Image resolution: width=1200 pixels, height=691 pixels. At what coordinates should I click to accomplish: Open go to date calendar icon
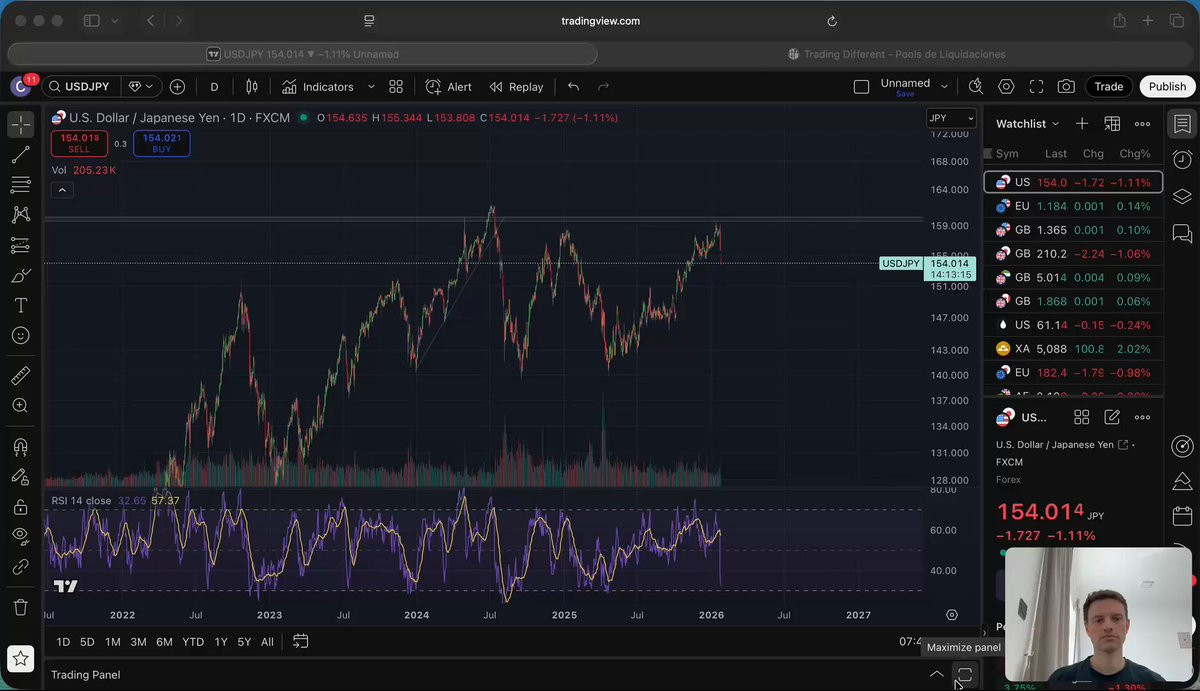coord(300,642)
